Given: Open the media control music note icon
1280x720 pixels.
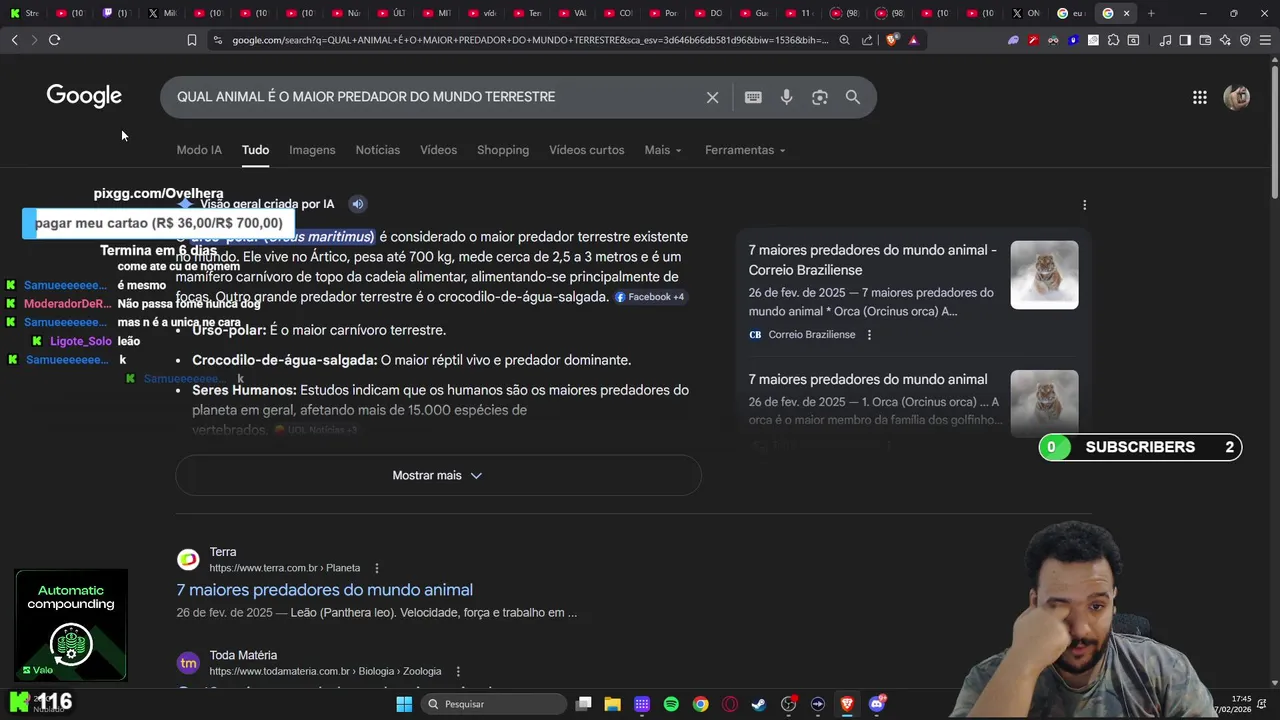Looking at the screenshot, I should tap(1165, 40).
